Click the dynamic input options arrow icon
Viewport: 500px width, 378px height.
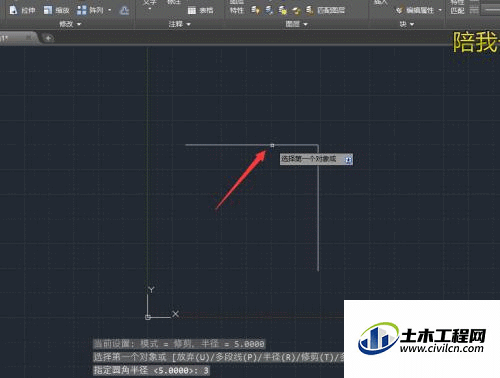click(348, 159)
